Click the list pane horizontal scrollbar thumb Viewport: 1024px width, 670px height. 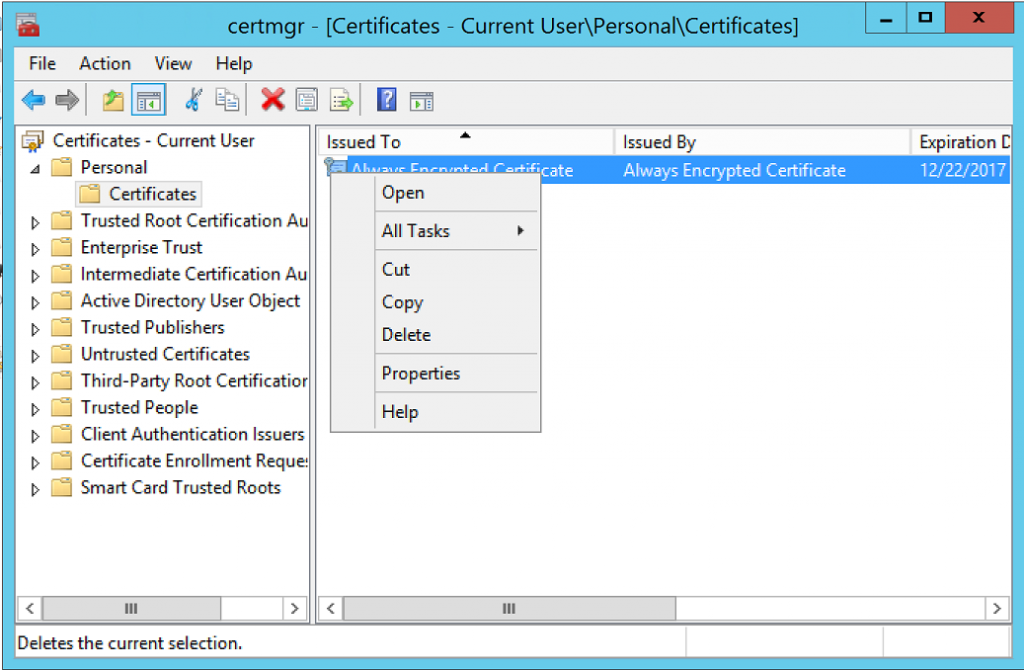point(509,609)
